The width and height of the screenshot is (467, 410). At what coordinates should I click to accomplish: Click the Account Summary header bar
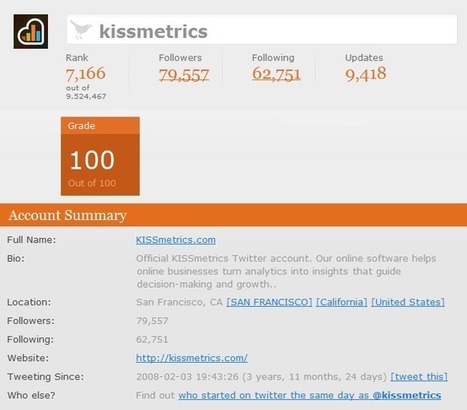(x=233, y=215)
